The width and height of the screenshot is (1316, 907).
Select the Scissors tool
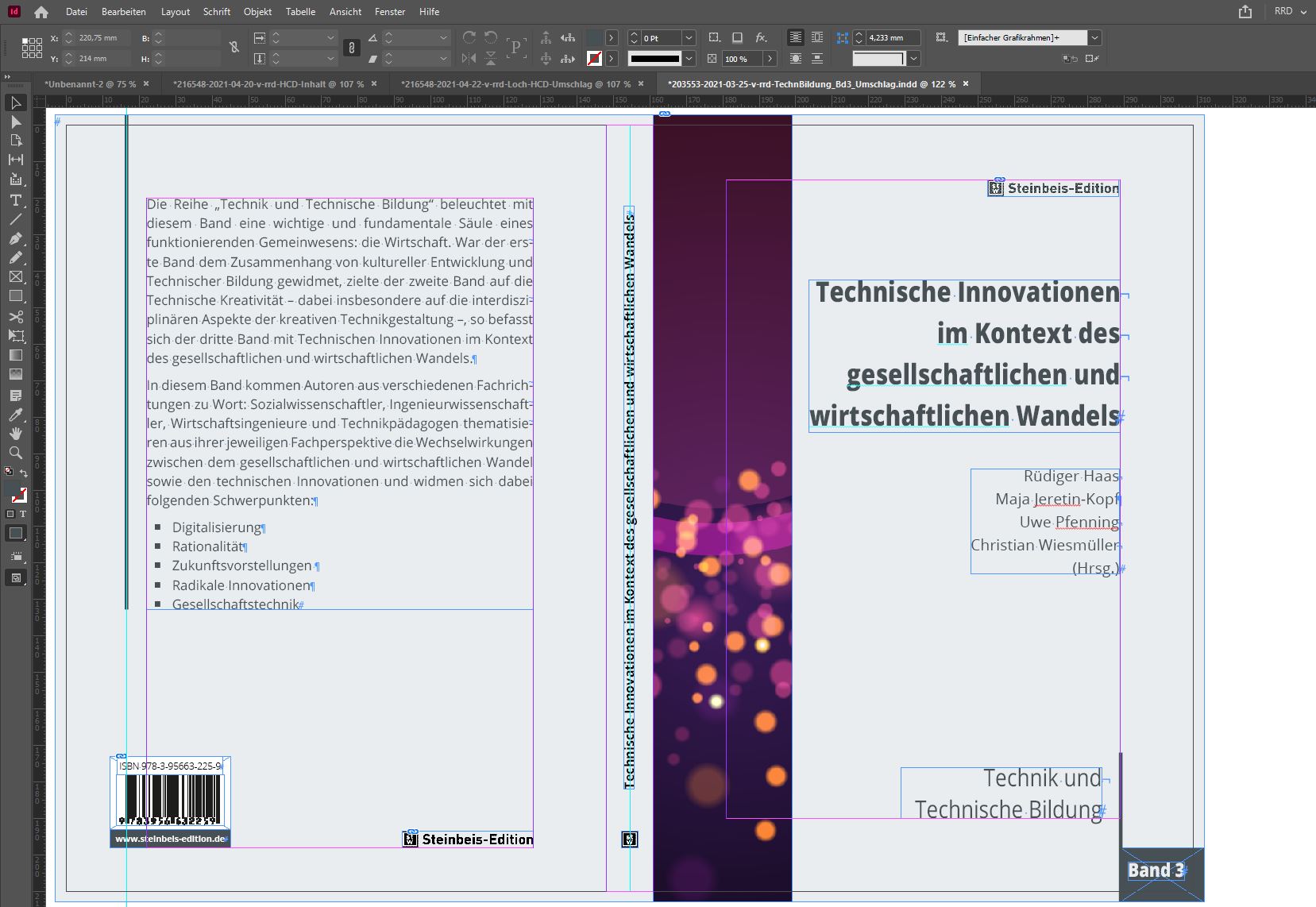click(15, 316)
